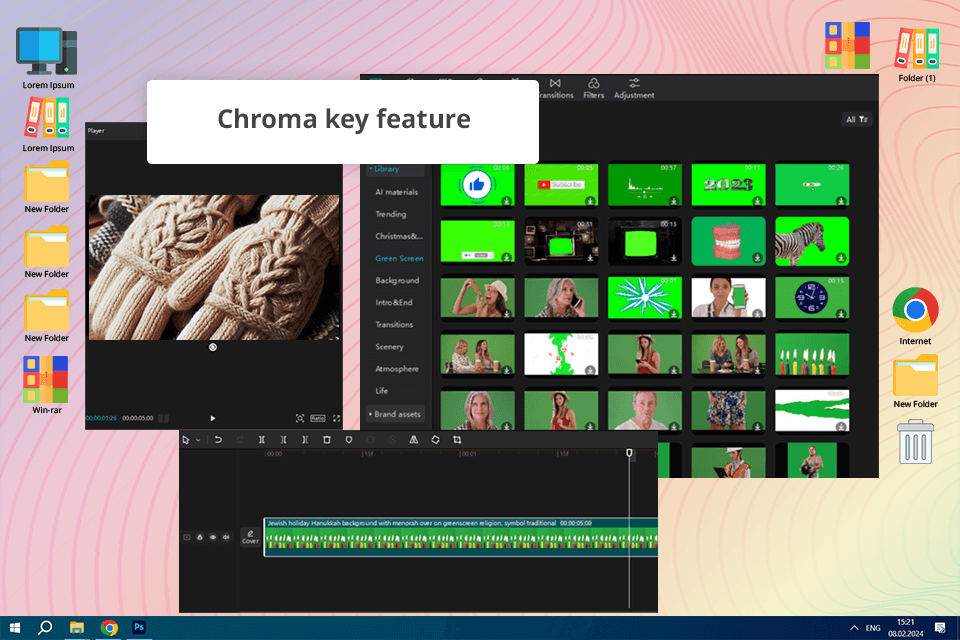Click the knitted mittens preview image

[x=214, y=267]
